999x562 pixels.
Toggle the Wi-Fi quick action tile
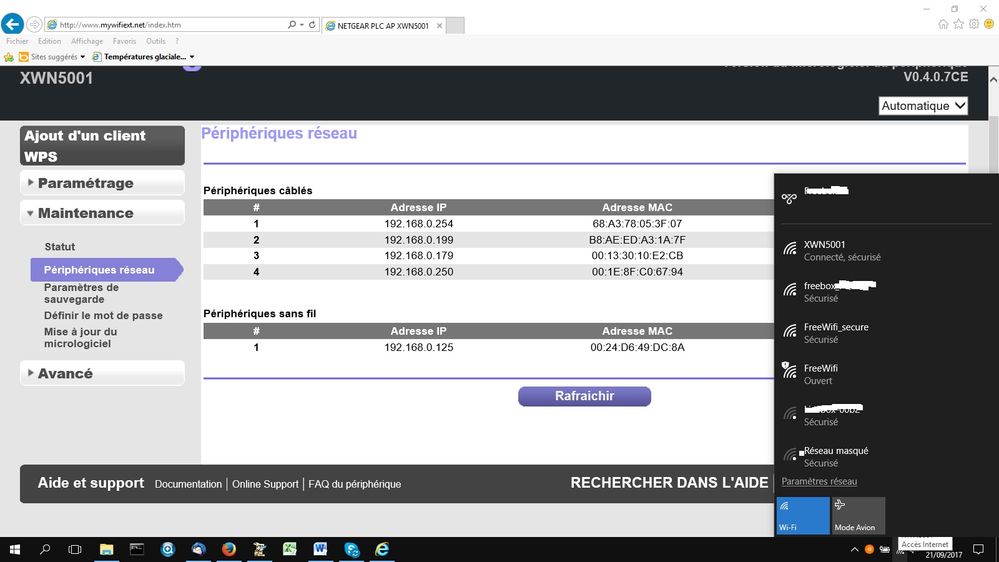(x=803, y=515)
